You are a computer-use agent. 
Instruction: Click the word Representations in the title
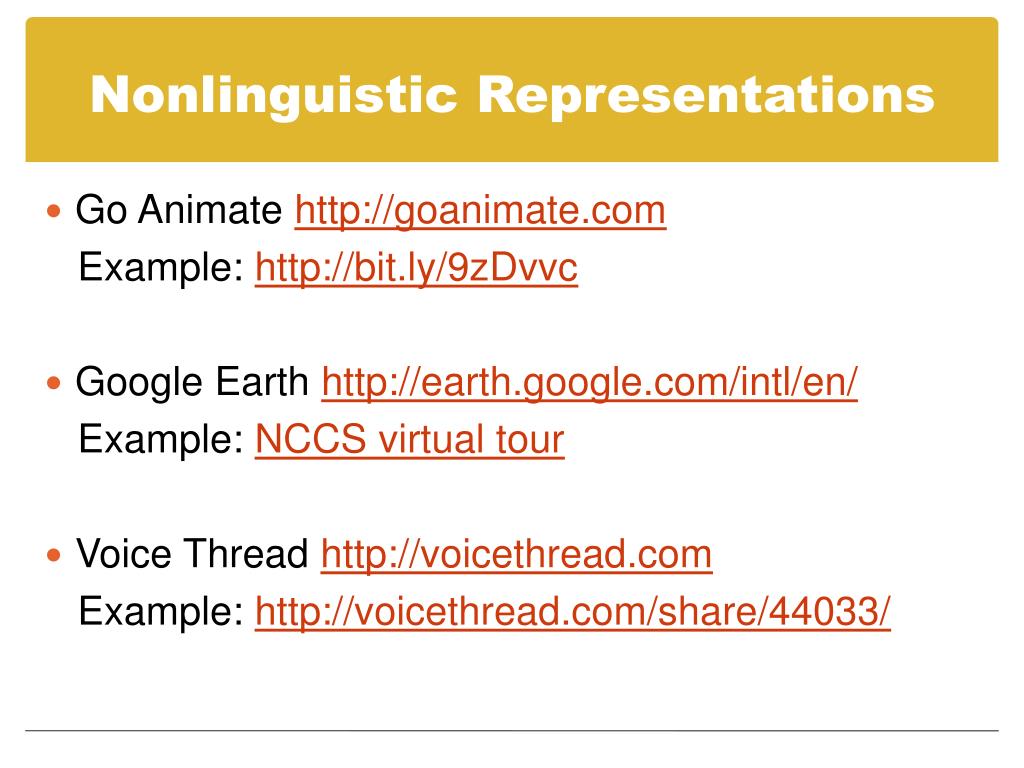click(x=706, y=96)
